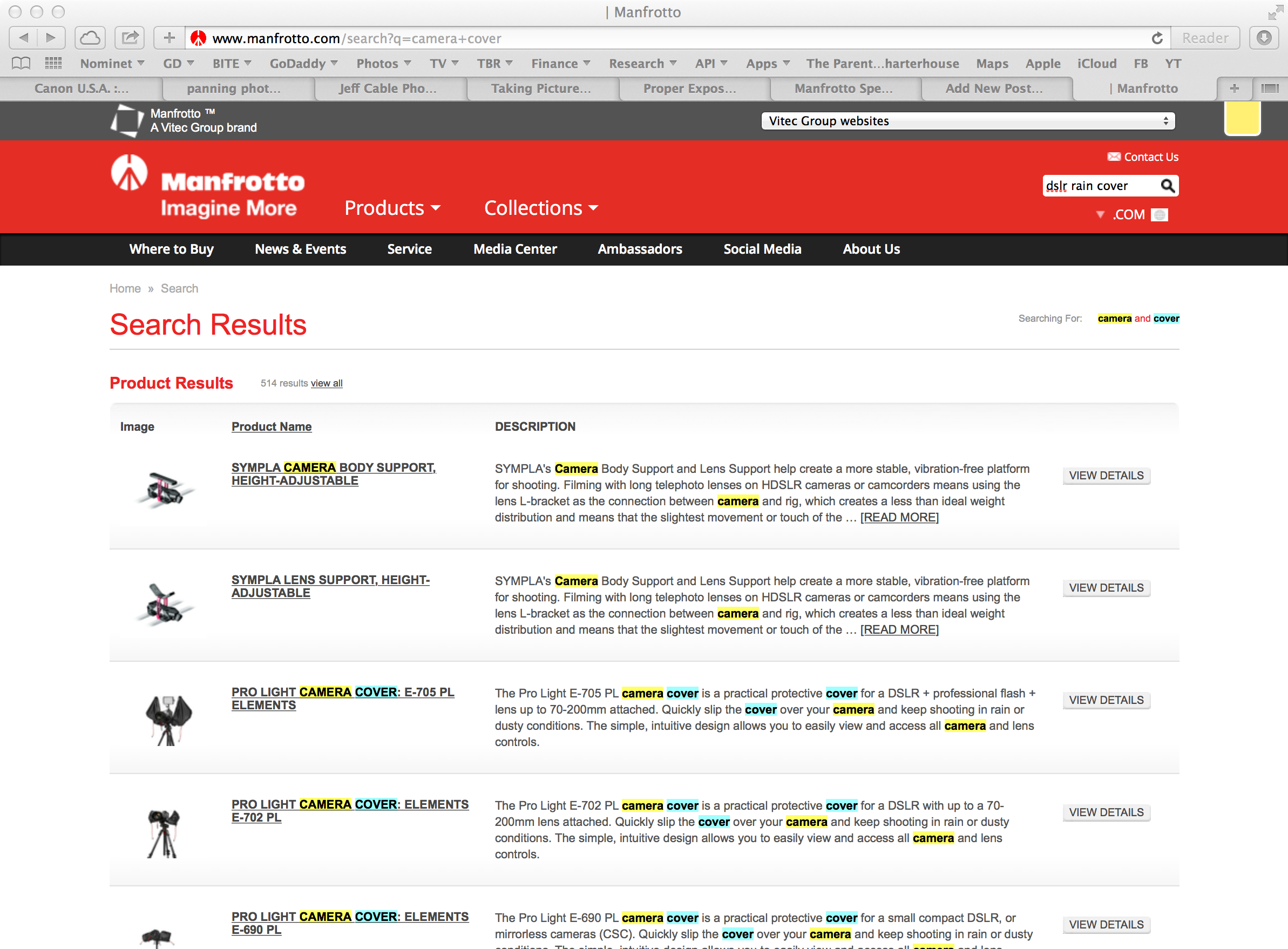Expand the Apps bookmarks folder
The height and width of the screenshot is (949, 1288).
768,63
